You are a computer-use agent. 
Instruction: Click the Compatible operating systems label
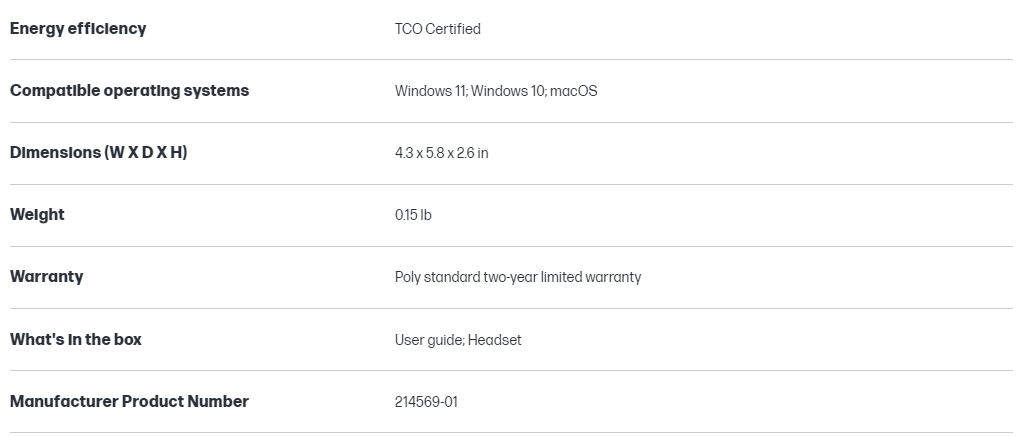coord(129,90)
